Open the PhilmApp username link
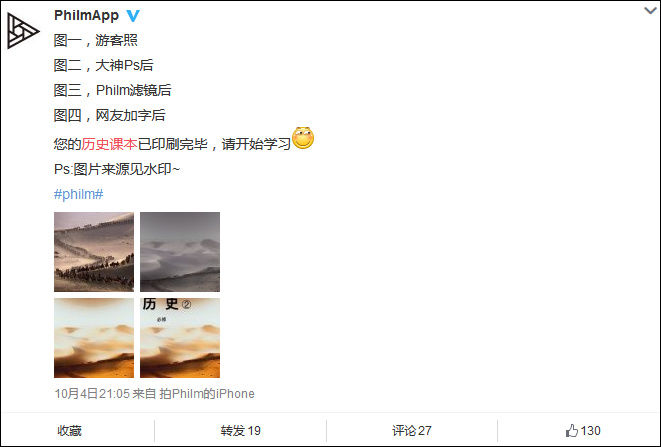This screenshot has width=661, height=447. pyautogui.click(x=86, y=16)
